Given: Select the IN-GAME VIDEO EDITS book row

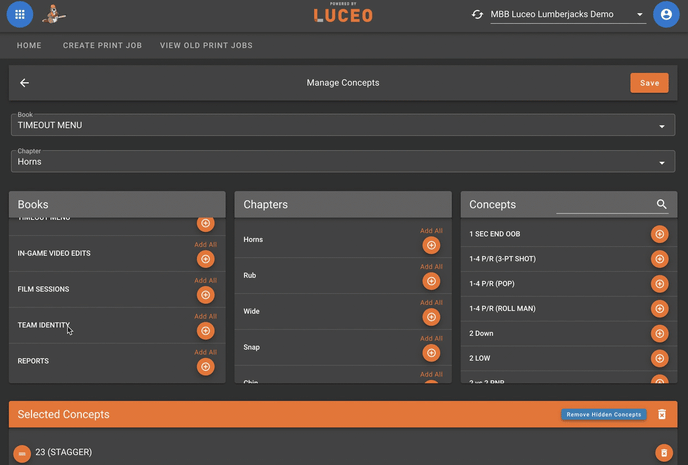Looking at the screenshot, I should [117, 253].
